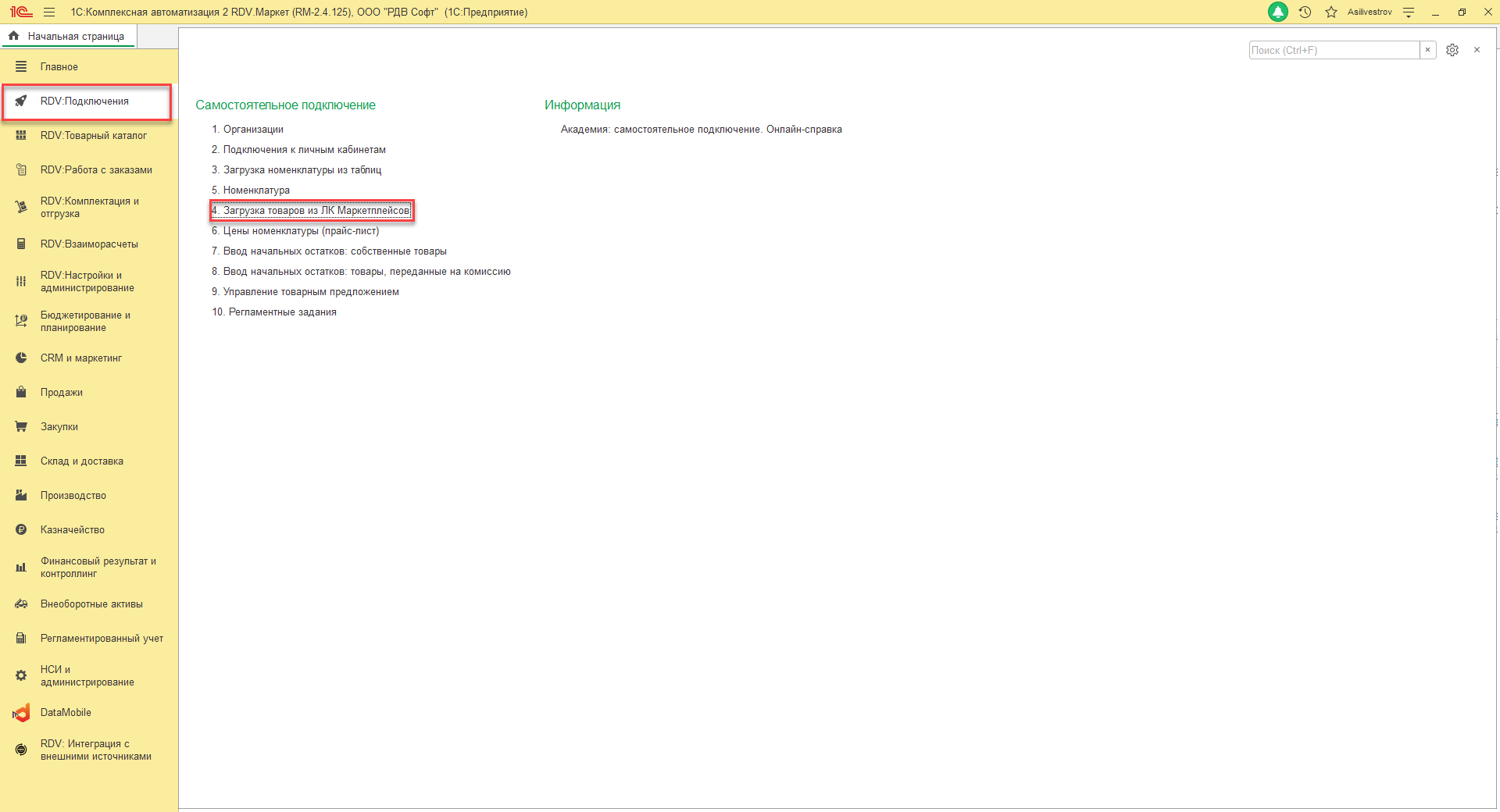Open the DataMobile section

89,712
